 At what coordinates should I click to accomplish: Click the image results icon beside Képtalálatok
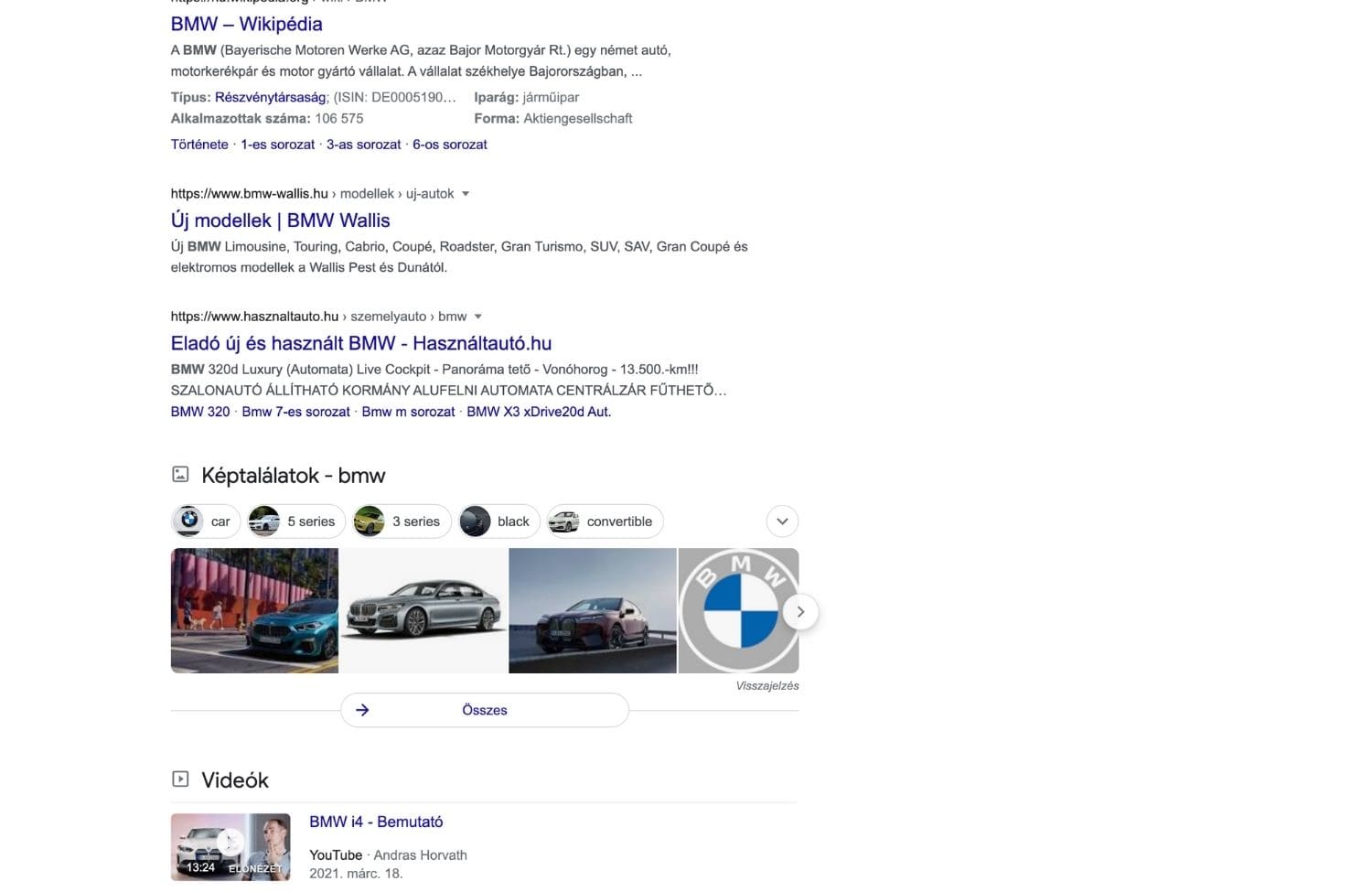click(180, 474)
